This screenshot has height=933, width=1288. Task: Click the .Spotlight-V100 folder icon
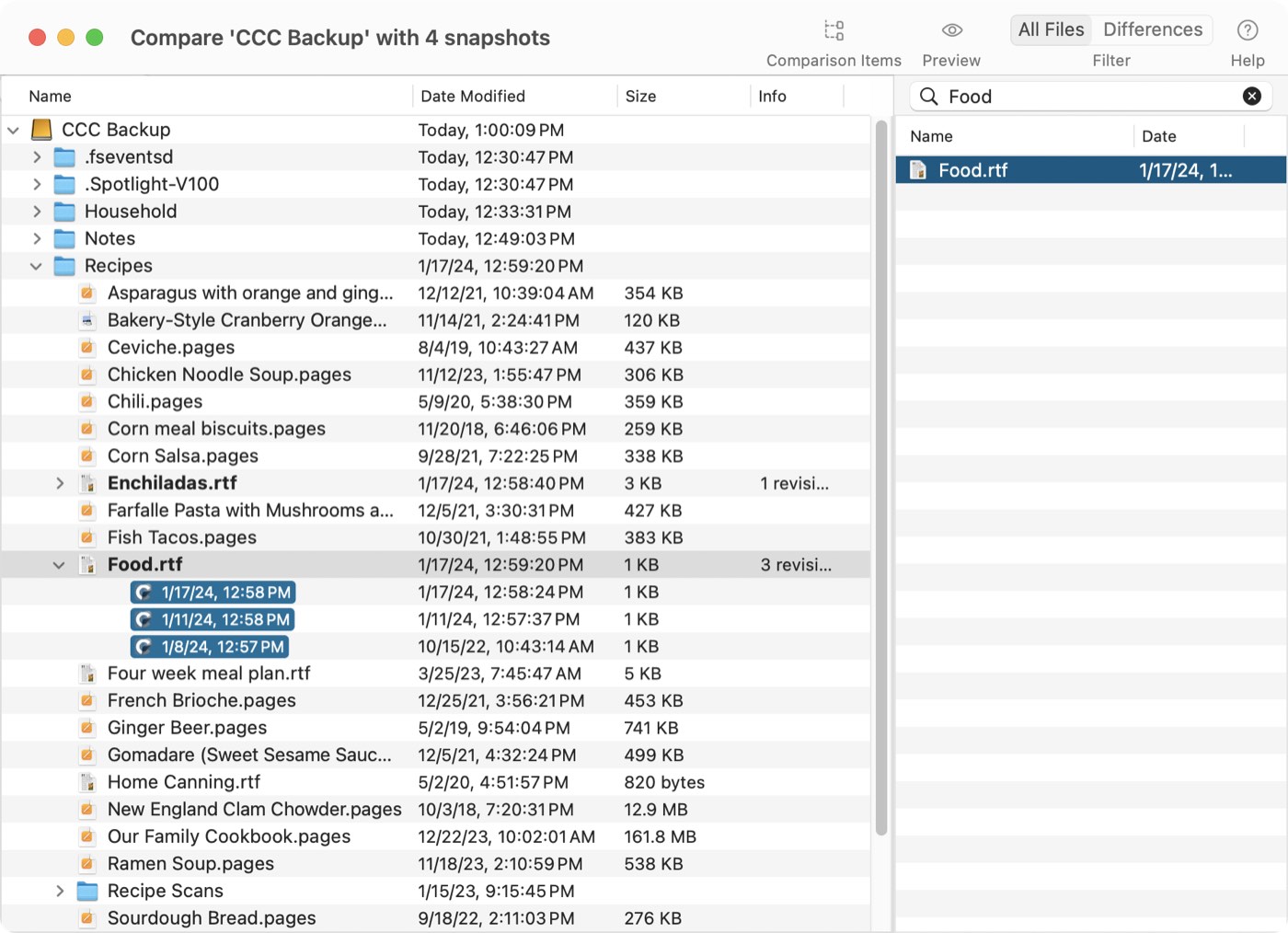64,184
